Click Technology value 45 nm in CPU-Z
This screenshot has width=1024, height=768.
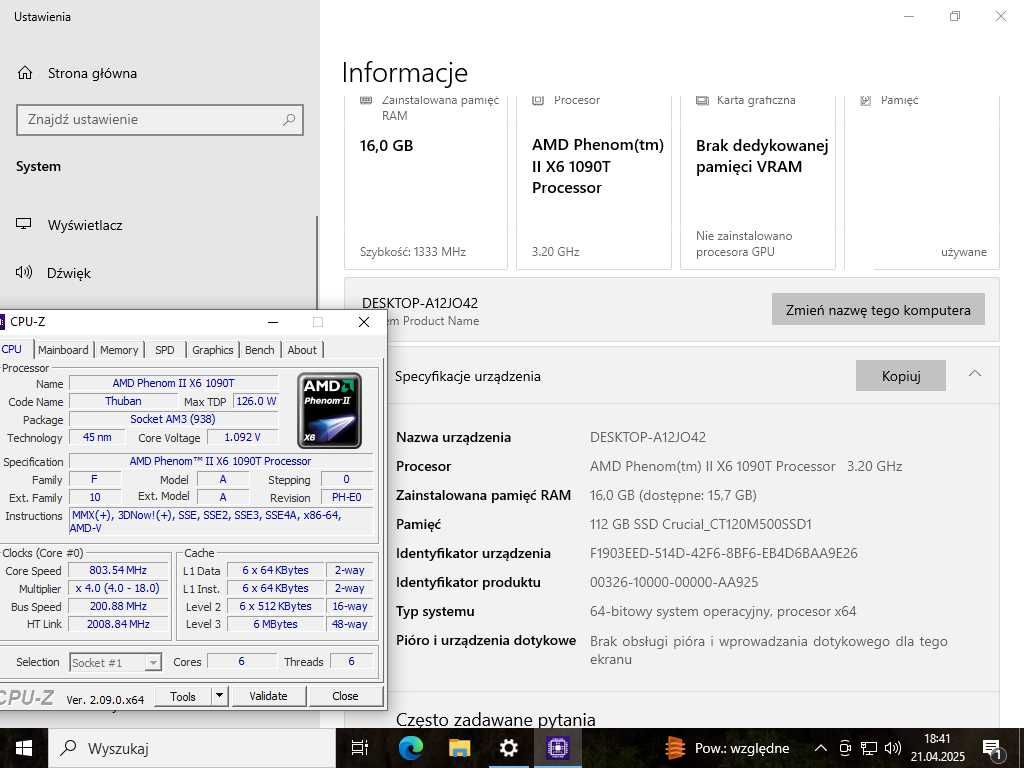click(x=97, y=437)
